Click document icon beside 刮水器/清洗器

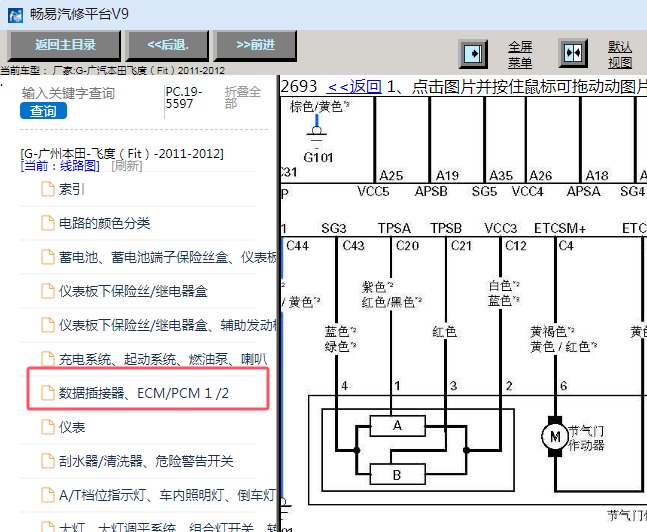pyautogui.click(x=48, y=461)
